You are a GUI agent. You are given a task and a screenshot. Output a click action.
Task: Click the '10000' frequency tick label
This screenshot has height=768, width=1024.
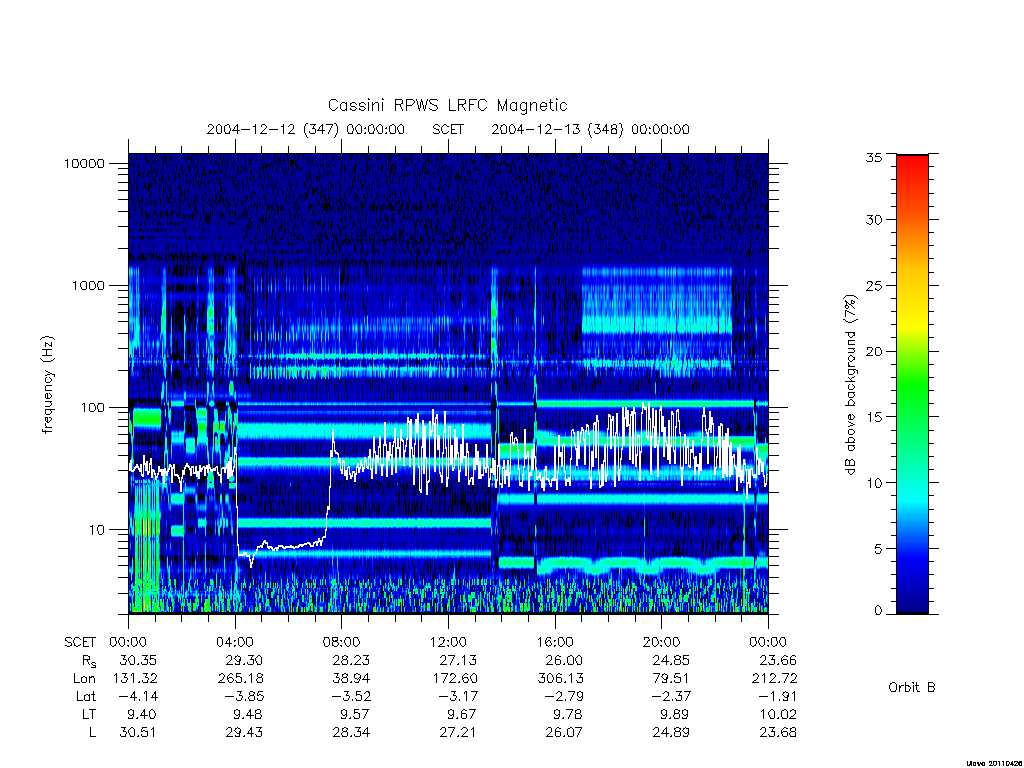84,164
